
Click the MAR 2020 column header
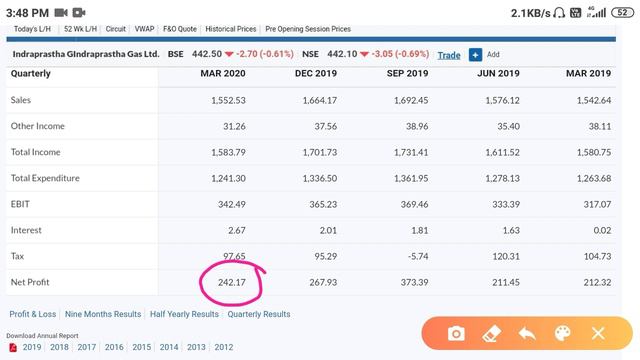pyautogui.click(x=223, y=73)
